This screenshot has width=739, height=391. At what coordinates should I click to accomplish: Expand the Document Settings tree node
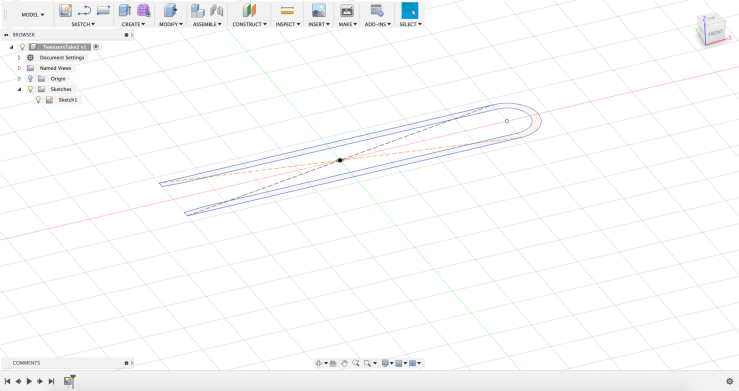19,57
